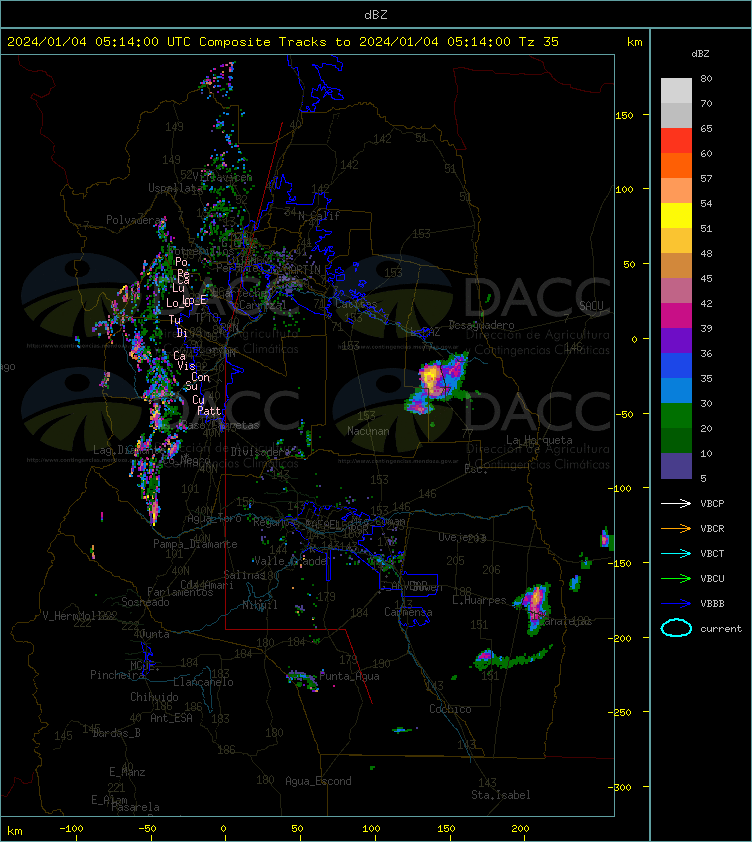The height and width of the screenshot is (842, 752).
Task: Pick the magenta 39-42 dBZ swatch
Action: click(676, 315)
